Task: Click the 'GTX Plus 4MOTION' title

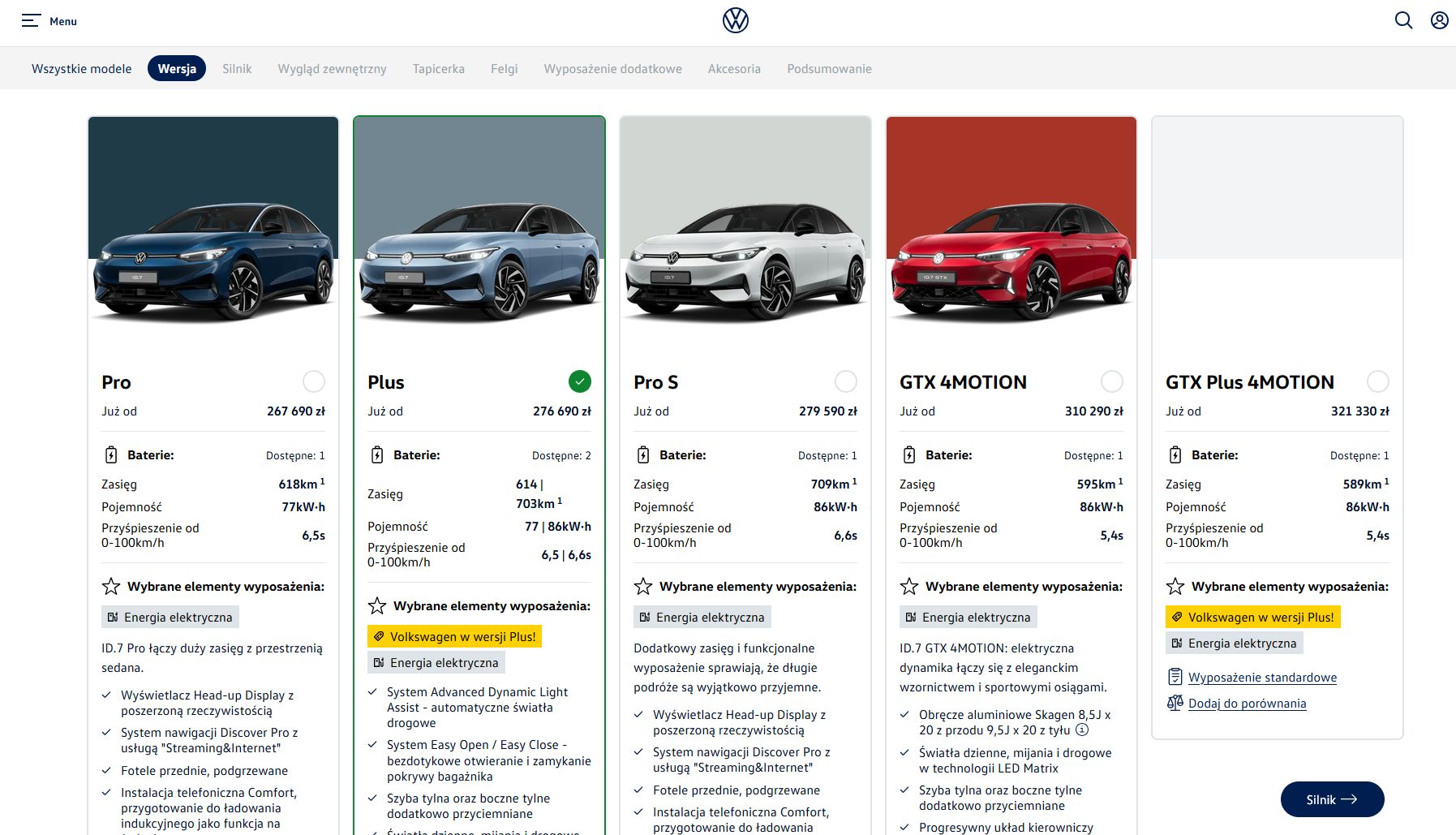Action: click(1249, 382)
